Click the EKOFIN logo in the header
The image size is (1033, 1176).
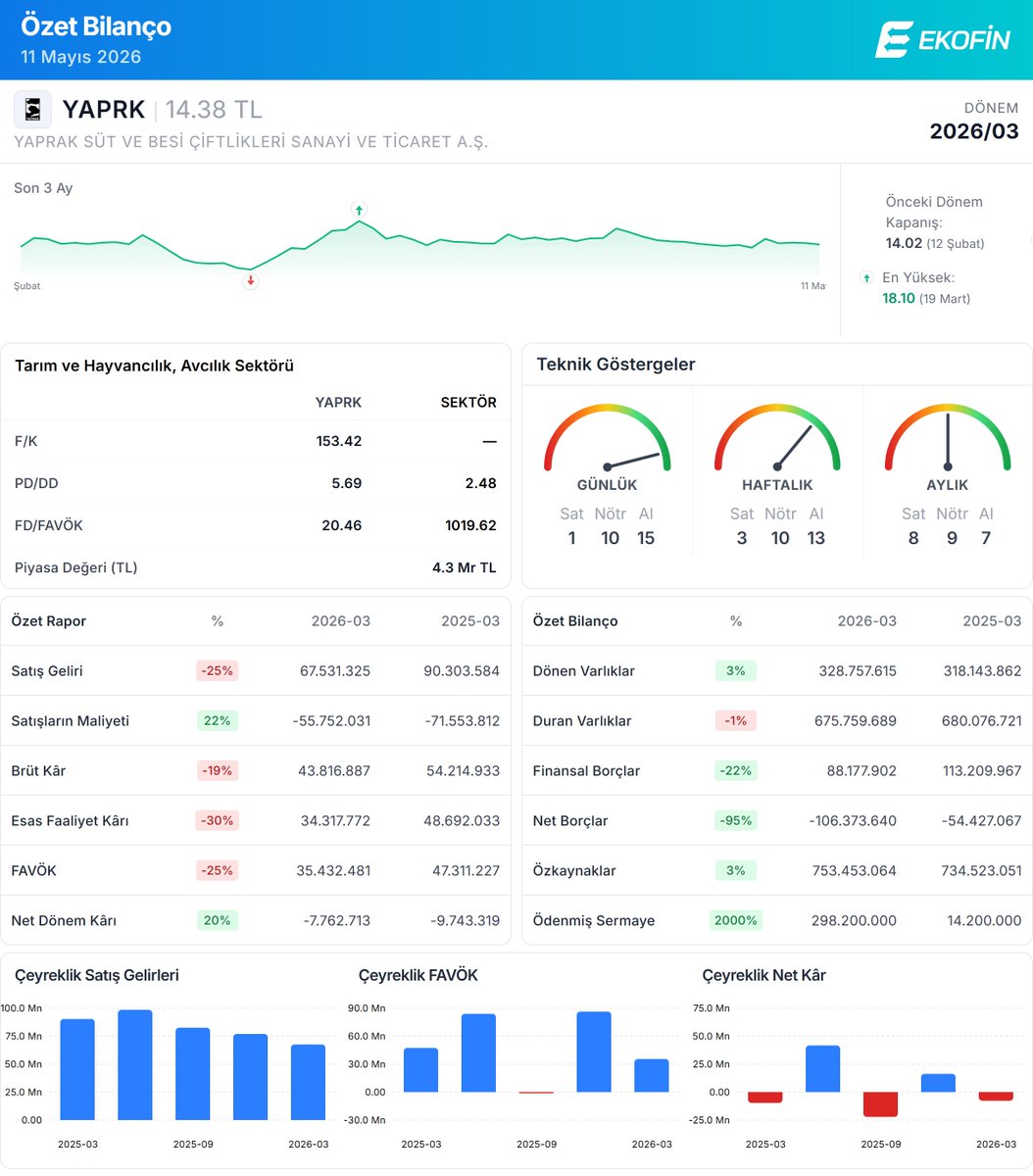942,39
